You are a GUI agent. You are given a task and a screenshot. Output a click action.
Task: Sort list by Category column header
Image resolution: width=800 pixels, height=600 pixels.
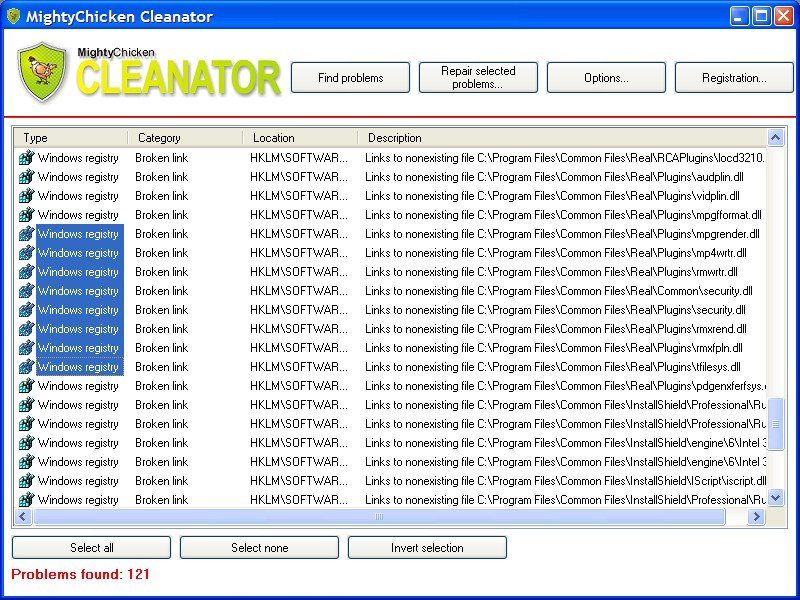click(185, 138)
